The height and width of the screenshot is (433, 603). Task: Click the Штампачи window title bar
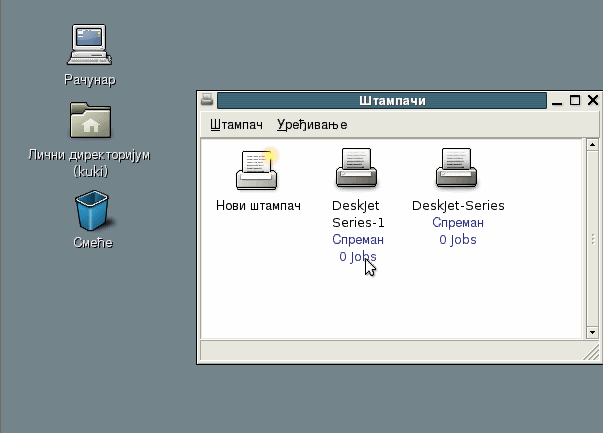[382, 101]
